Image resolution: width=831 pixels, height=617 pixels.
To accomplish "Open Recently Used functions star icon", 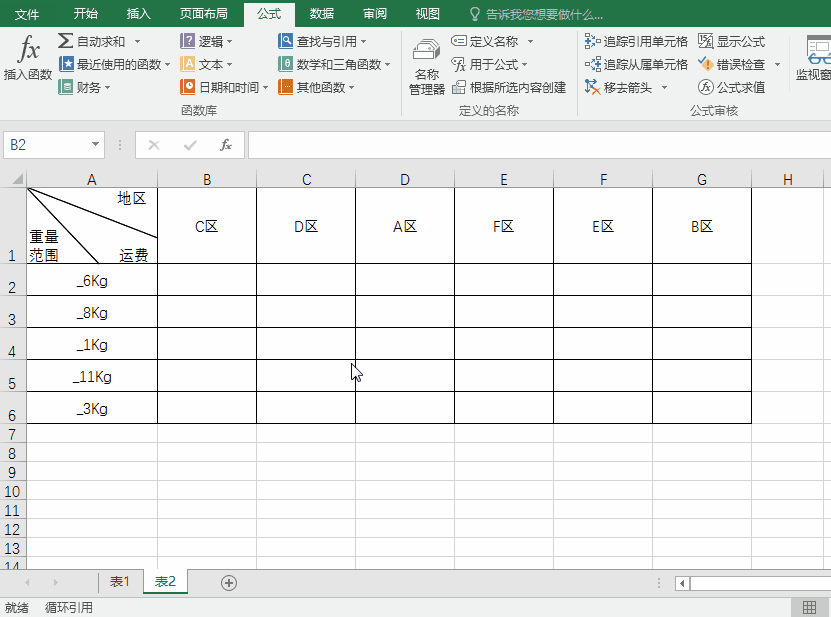I will click(66, 64).
